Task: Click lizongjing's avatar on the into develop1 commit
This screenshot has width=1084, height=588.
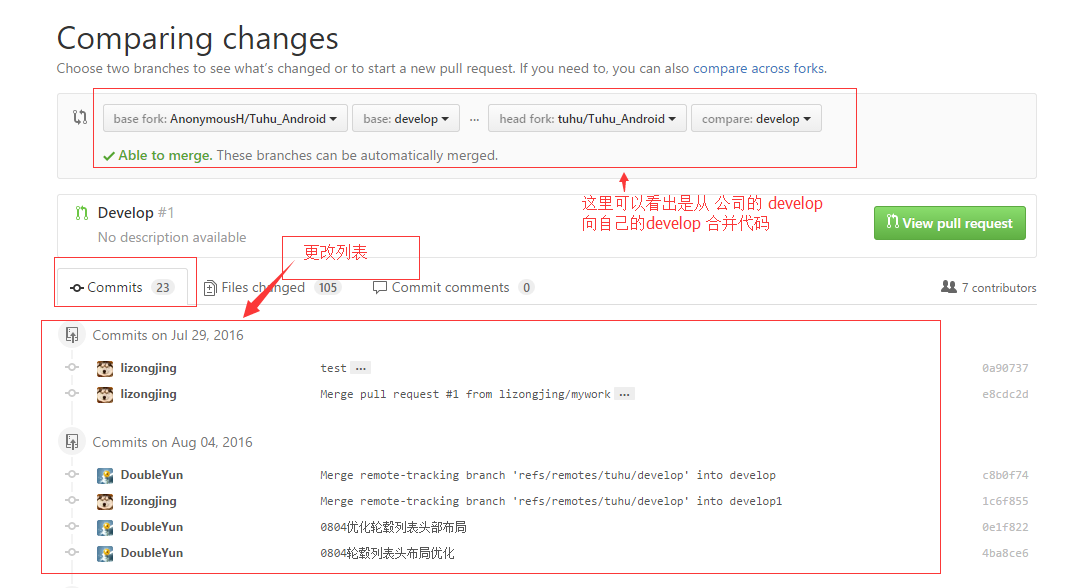Action: pyautogui.click(x=105, y=502)
